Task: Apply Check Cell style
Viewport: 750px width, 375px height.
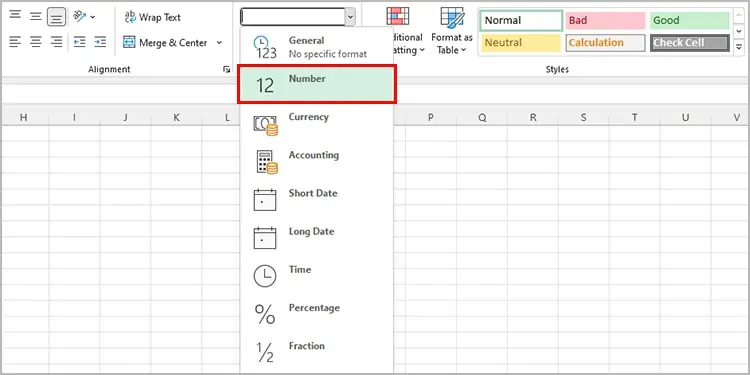Action: [689, 43]
